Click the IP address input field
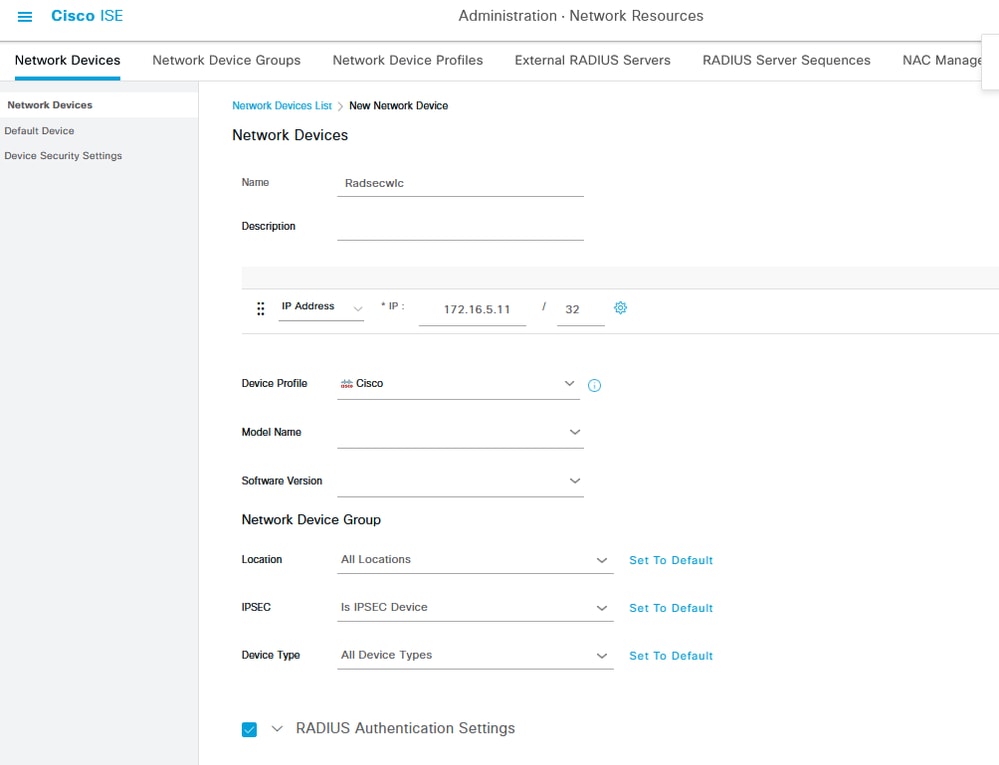This screenshot has height=765, width=999. click(472, 310)
